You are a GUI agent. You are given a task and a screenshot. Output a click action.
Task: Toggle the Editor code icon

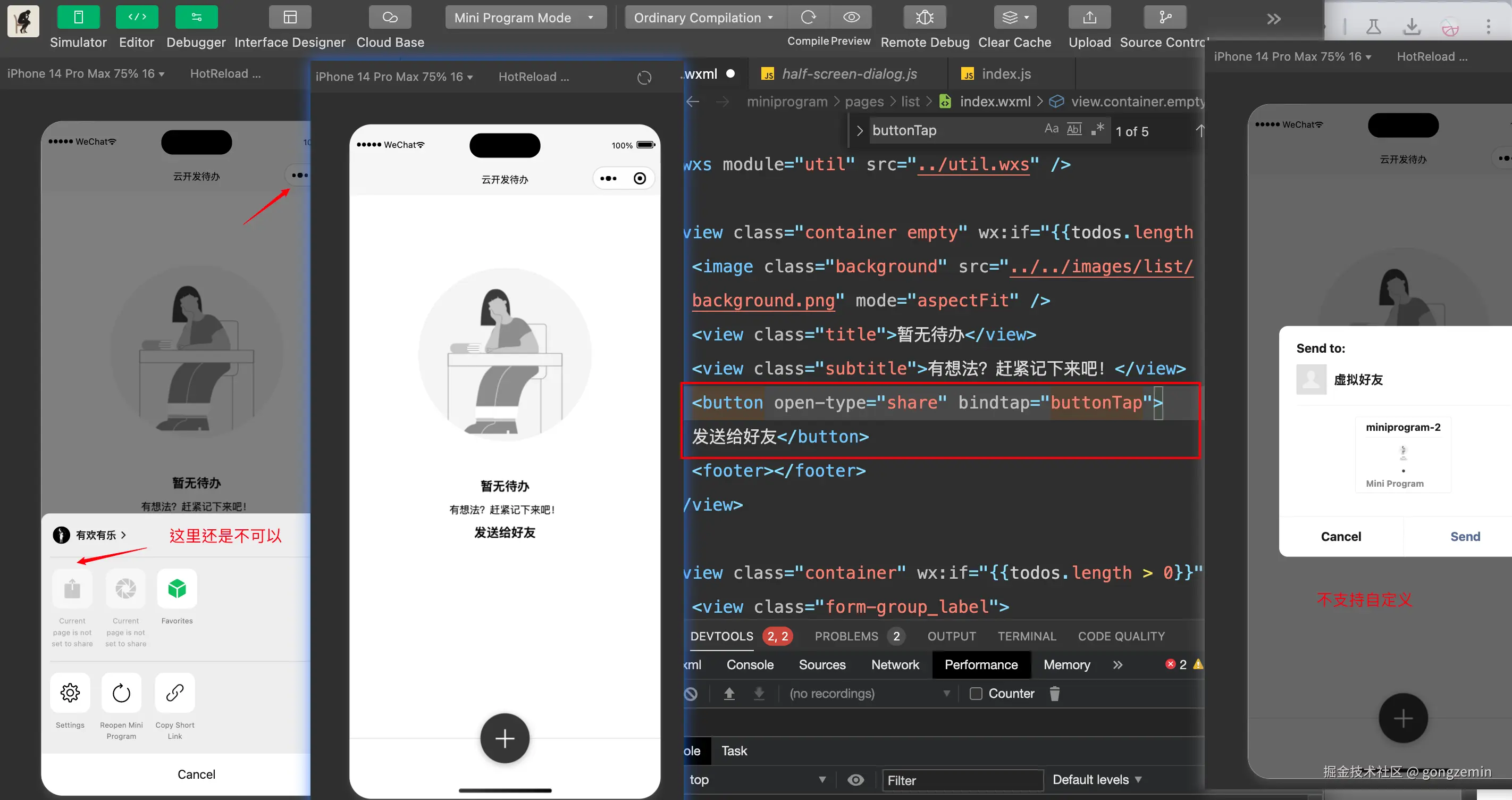coord(136,17)
